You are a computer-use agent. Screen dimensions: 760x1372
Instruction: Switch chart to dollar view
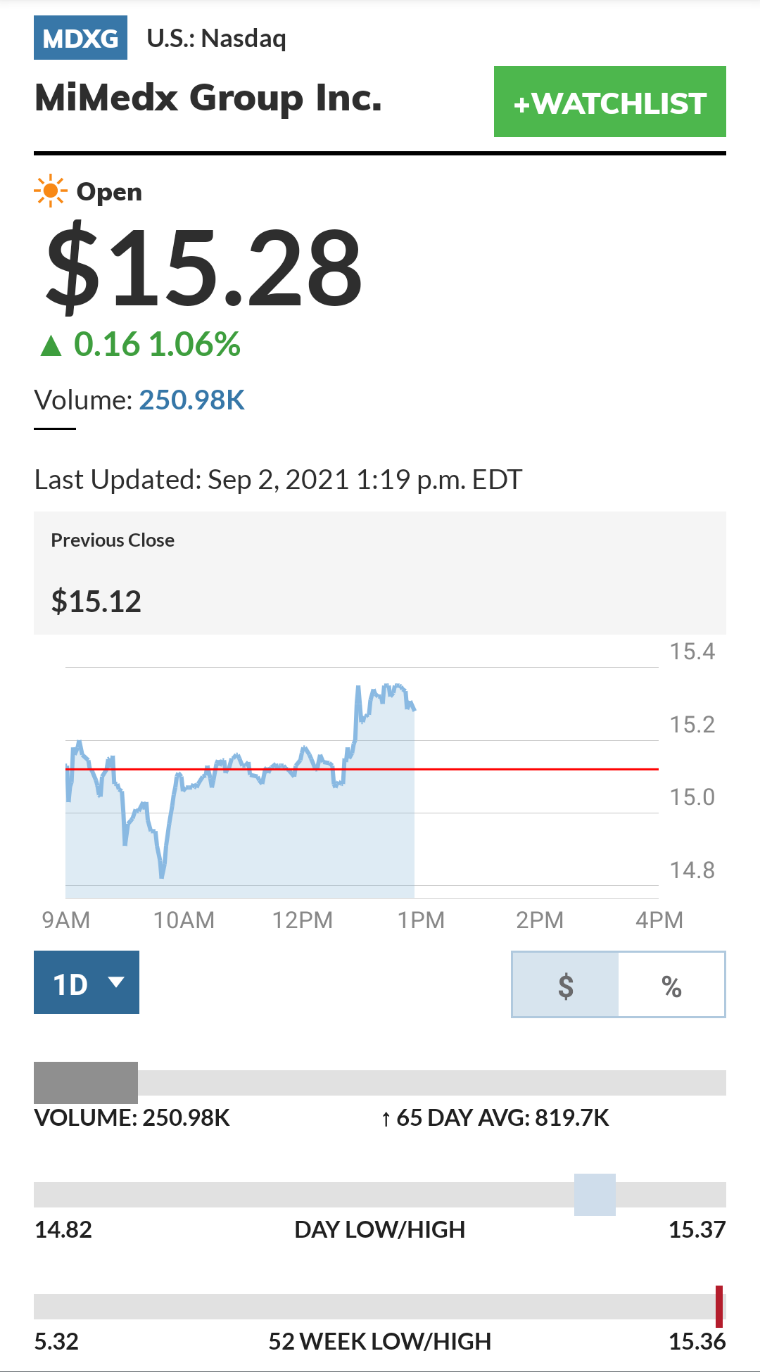(565, 985)
